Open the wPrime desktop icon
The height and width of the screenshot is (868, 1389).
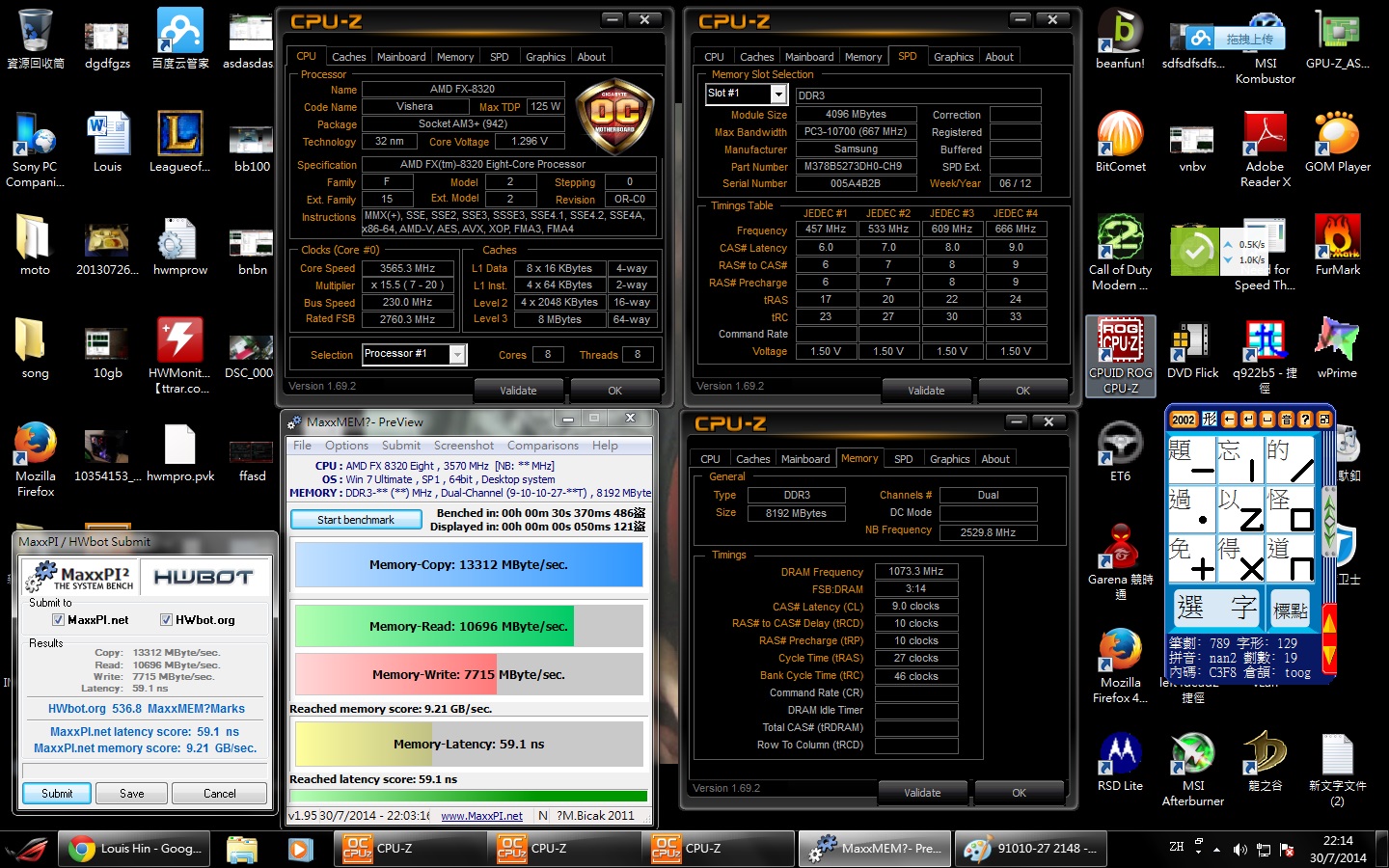(1338, 348)
